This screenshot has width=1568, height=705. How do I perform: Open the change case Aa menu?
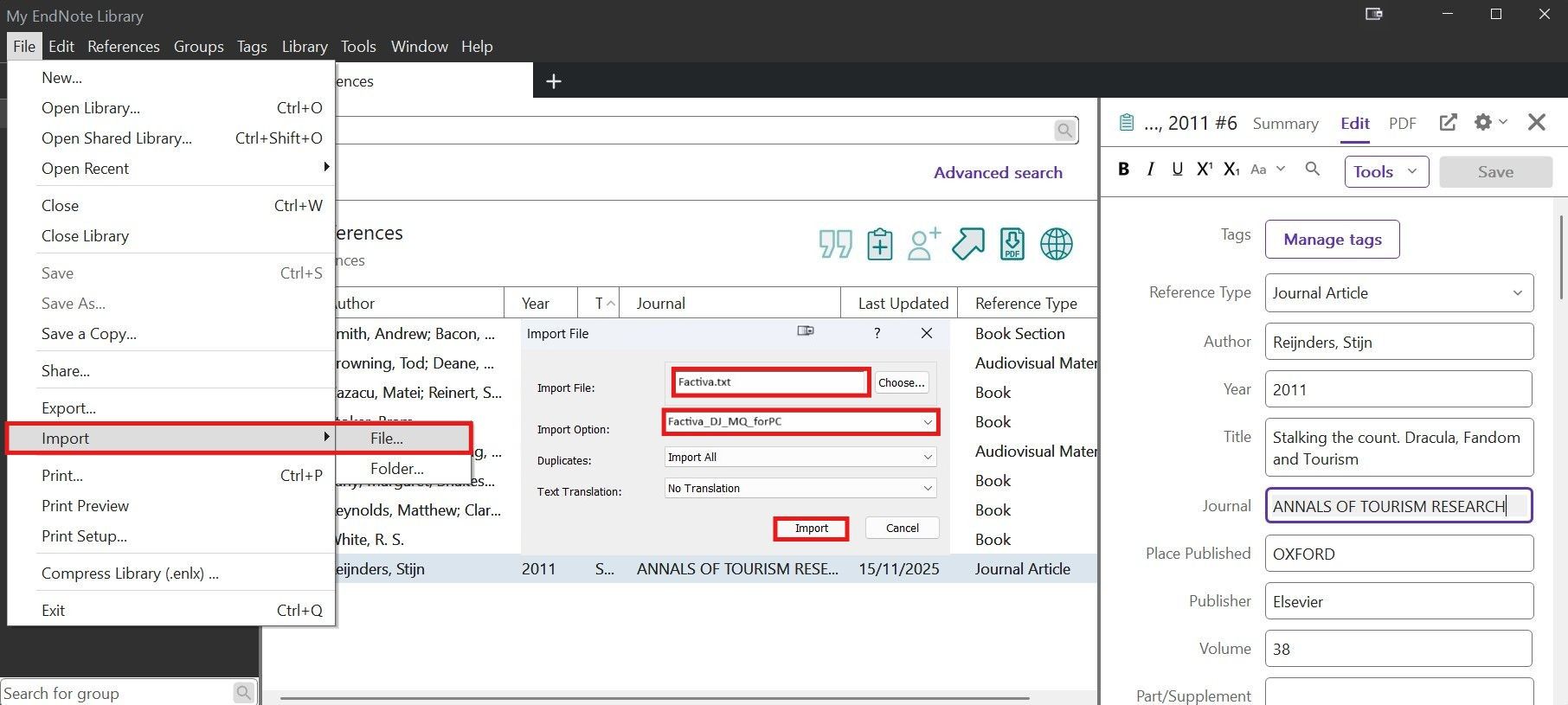point(1268,170)
